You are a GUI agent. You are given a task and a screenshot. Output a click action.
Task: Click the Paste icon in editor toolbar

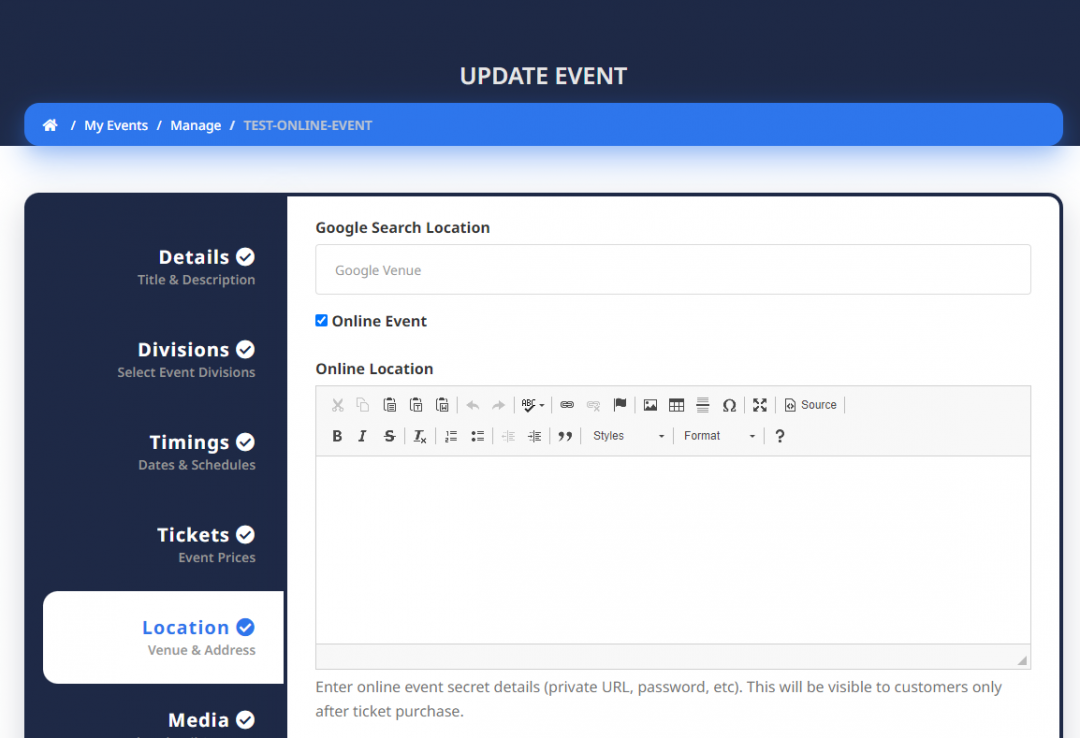pos(389,405)
